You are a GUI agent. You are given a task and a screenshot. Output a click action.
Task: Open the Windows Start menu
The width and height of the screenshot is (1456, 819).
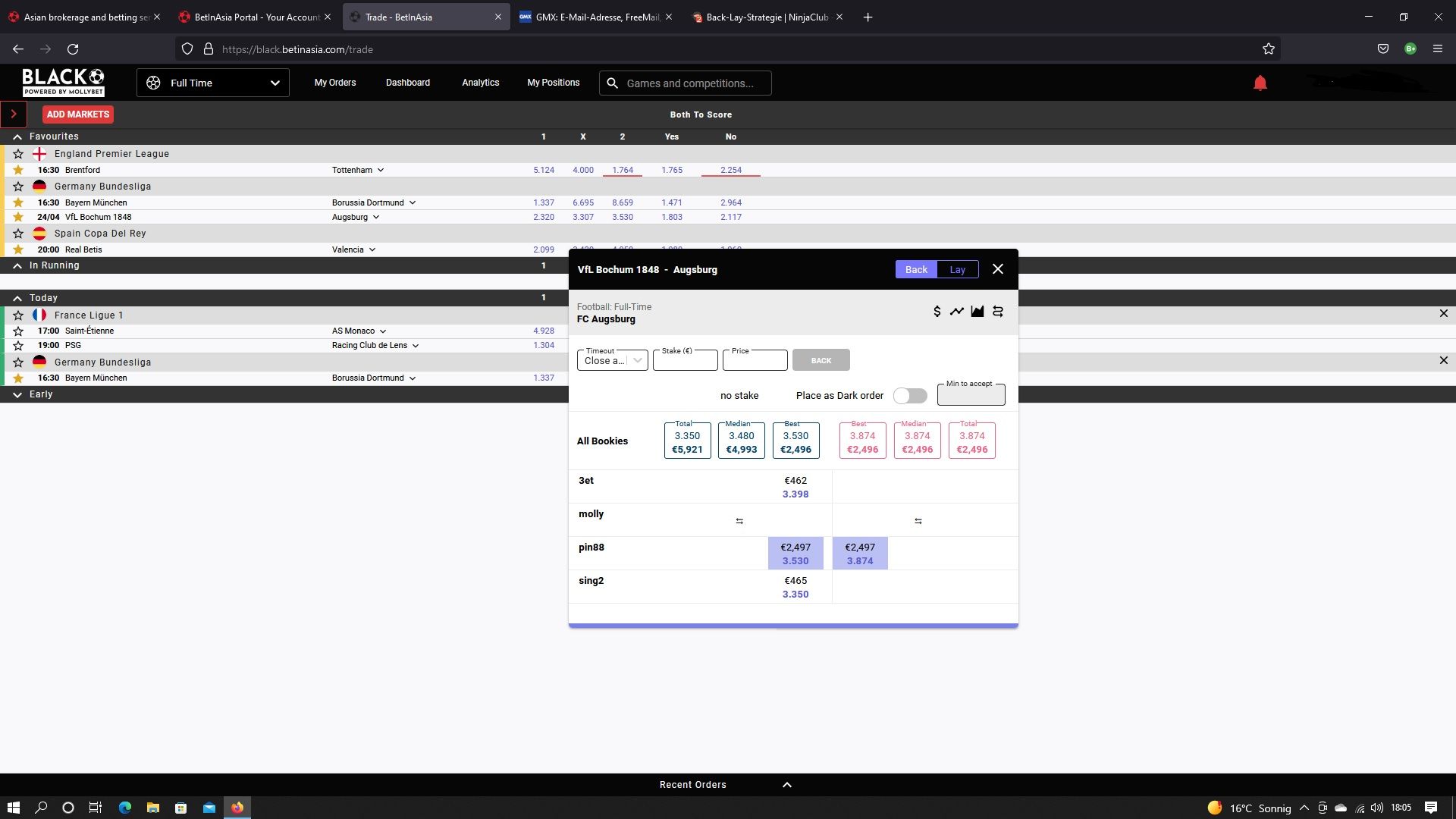[x=13, y=808]
